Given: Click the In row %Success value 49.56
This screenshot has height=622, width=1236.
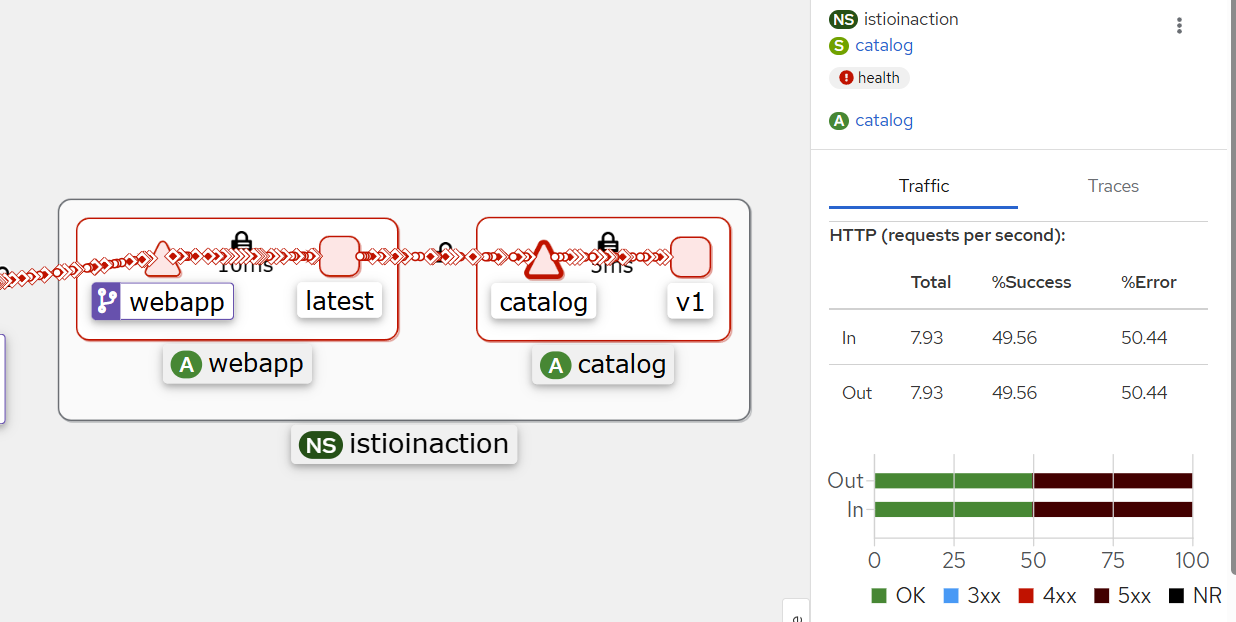Looking at the screenshot, I should pyautogui.click(x=1014, y=338).
